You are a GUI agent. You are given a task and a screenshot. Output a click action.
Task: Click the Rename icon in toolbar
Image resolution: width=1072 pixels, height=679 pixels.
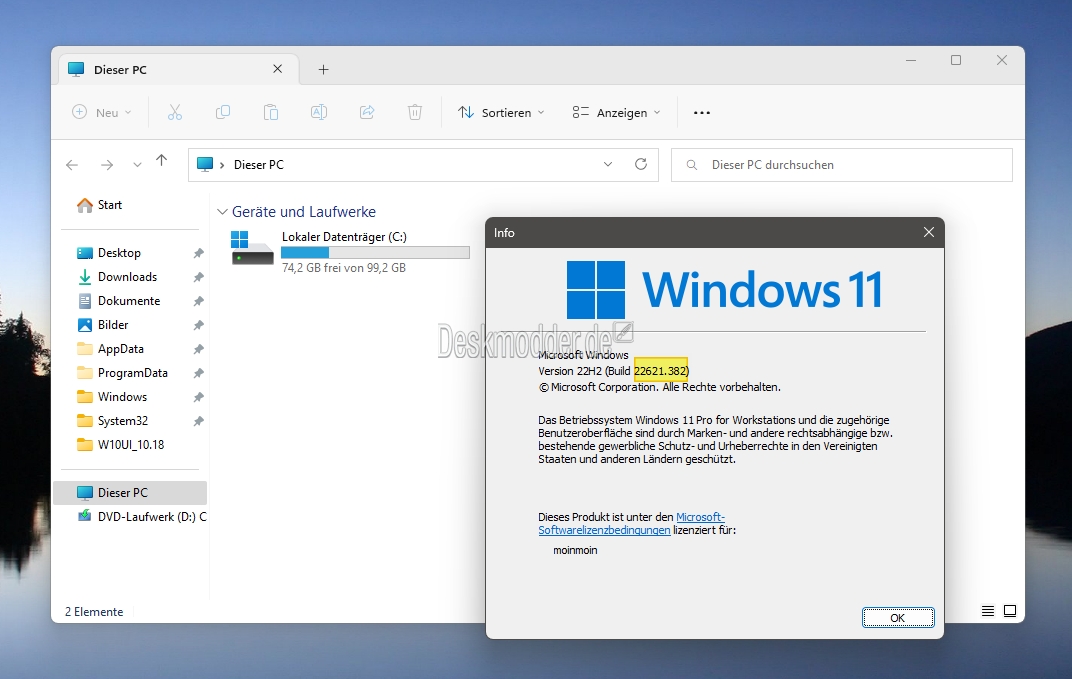point(319,112)
